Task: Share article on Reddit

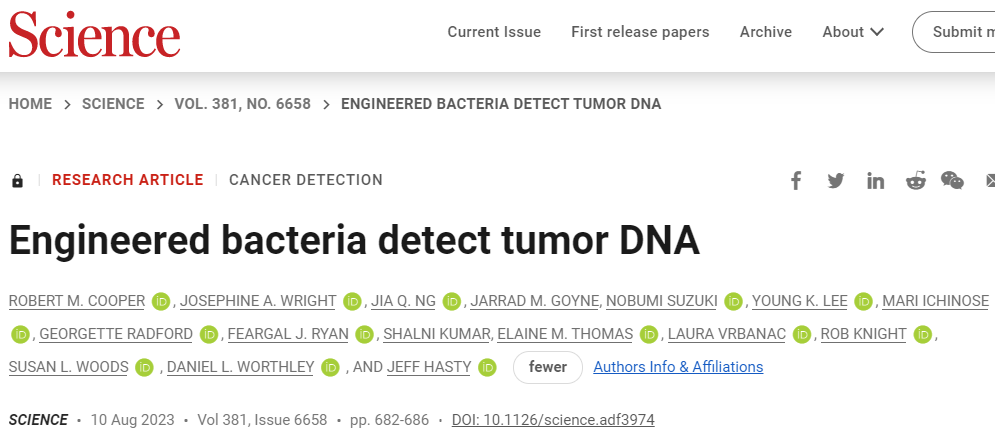Action: 916,181
